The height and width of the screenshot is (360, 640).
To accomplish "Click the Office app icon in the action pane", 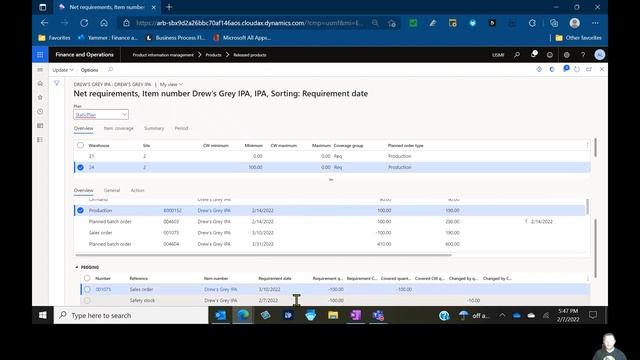I will (552, 69).
